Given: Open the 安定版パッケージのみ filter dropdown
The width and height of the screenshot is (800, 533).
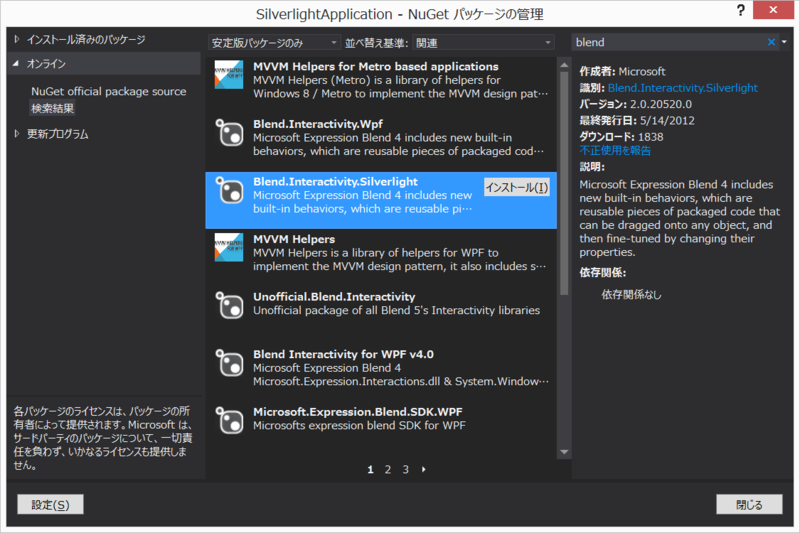Looking at the screenshot, I should click(x=274, y=43).
